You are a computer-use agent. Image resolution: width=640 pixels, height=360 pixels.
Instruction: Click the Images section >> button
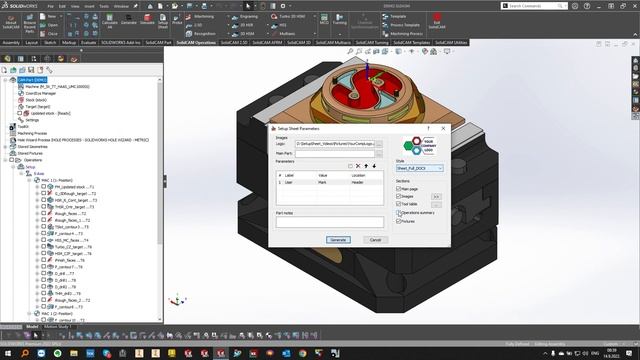[x=436, y=197]
